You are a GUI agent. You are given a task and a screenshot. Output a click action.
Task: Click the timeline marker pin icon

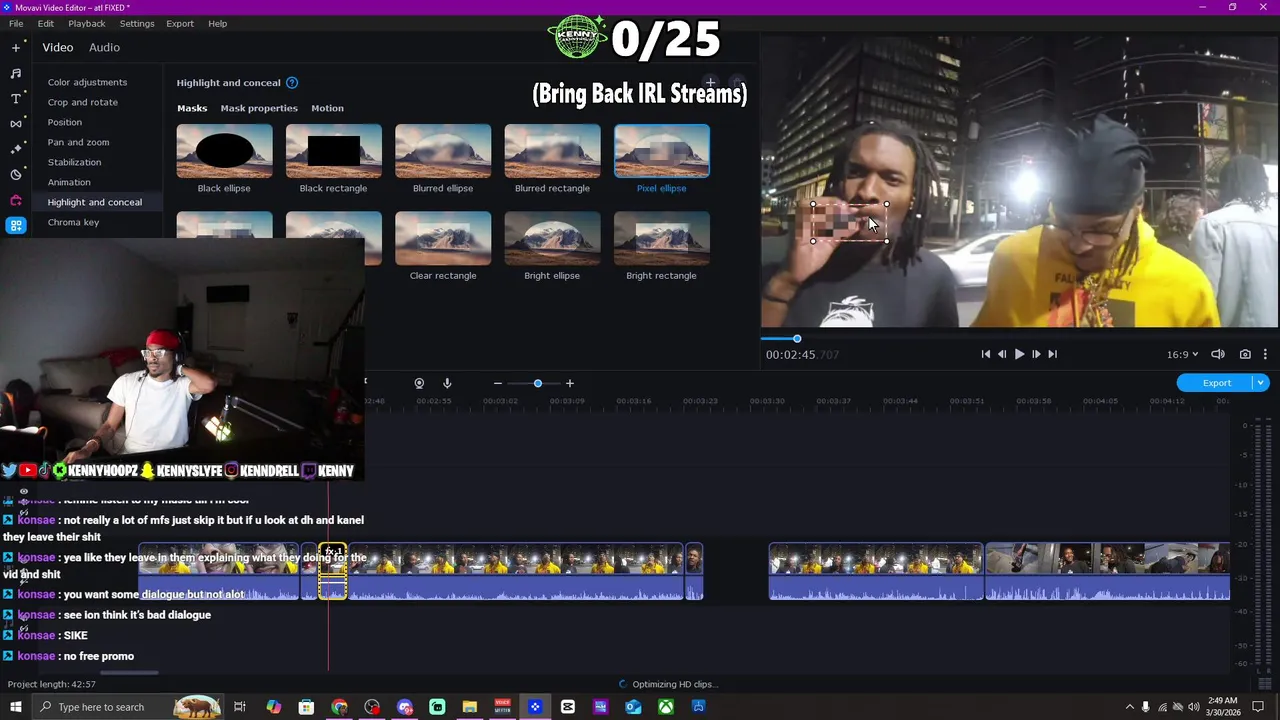pos(419,383)
